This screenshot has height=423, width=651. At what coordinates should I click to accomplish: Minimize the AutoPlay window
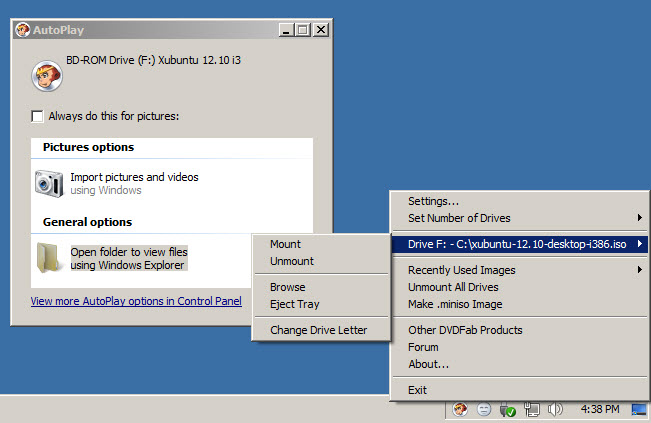tap(286, 30)
